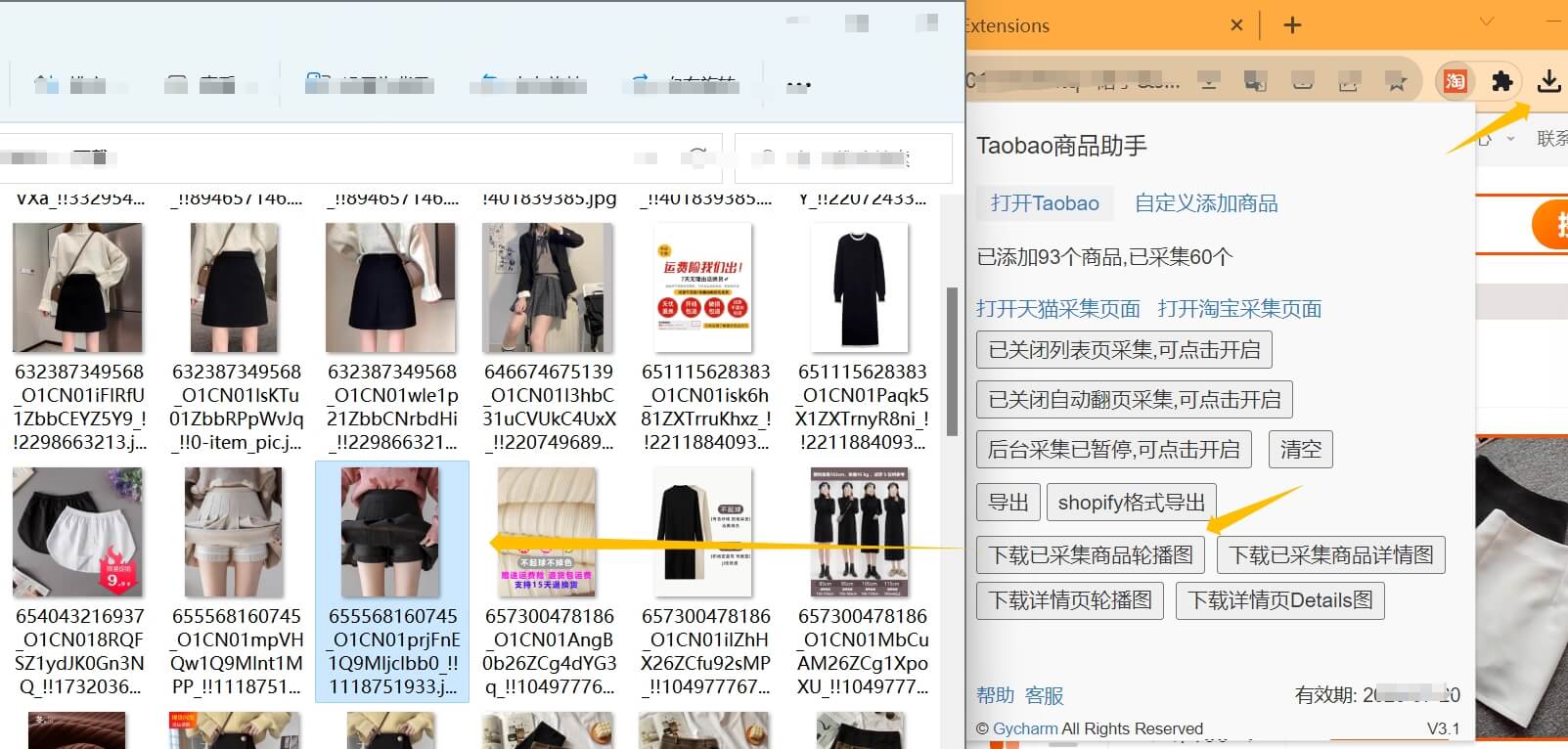The width and height of the screenshot is (1568, 749).
Task: Click the file explorer vertical scrollbar
Action: click(953, 362)
